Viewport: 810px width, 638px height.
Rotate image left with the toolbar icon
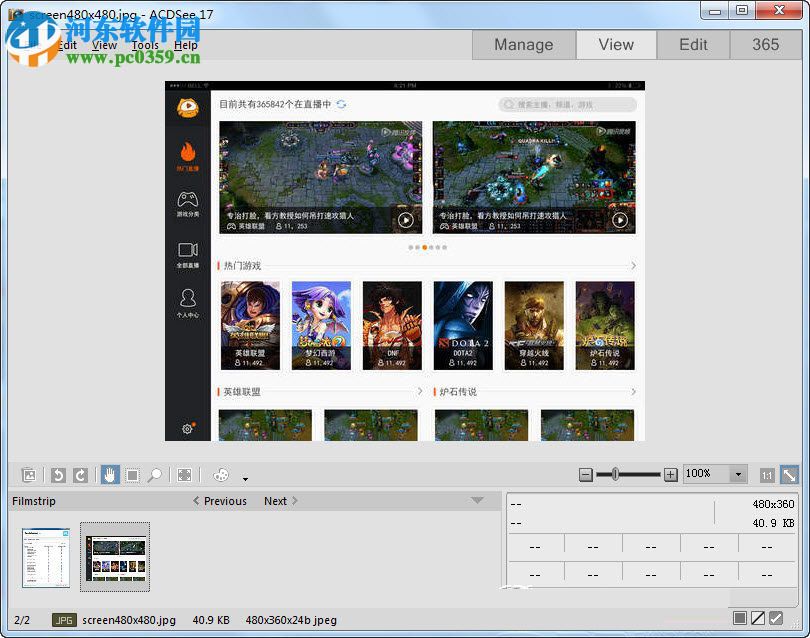[x=58, y=475]
